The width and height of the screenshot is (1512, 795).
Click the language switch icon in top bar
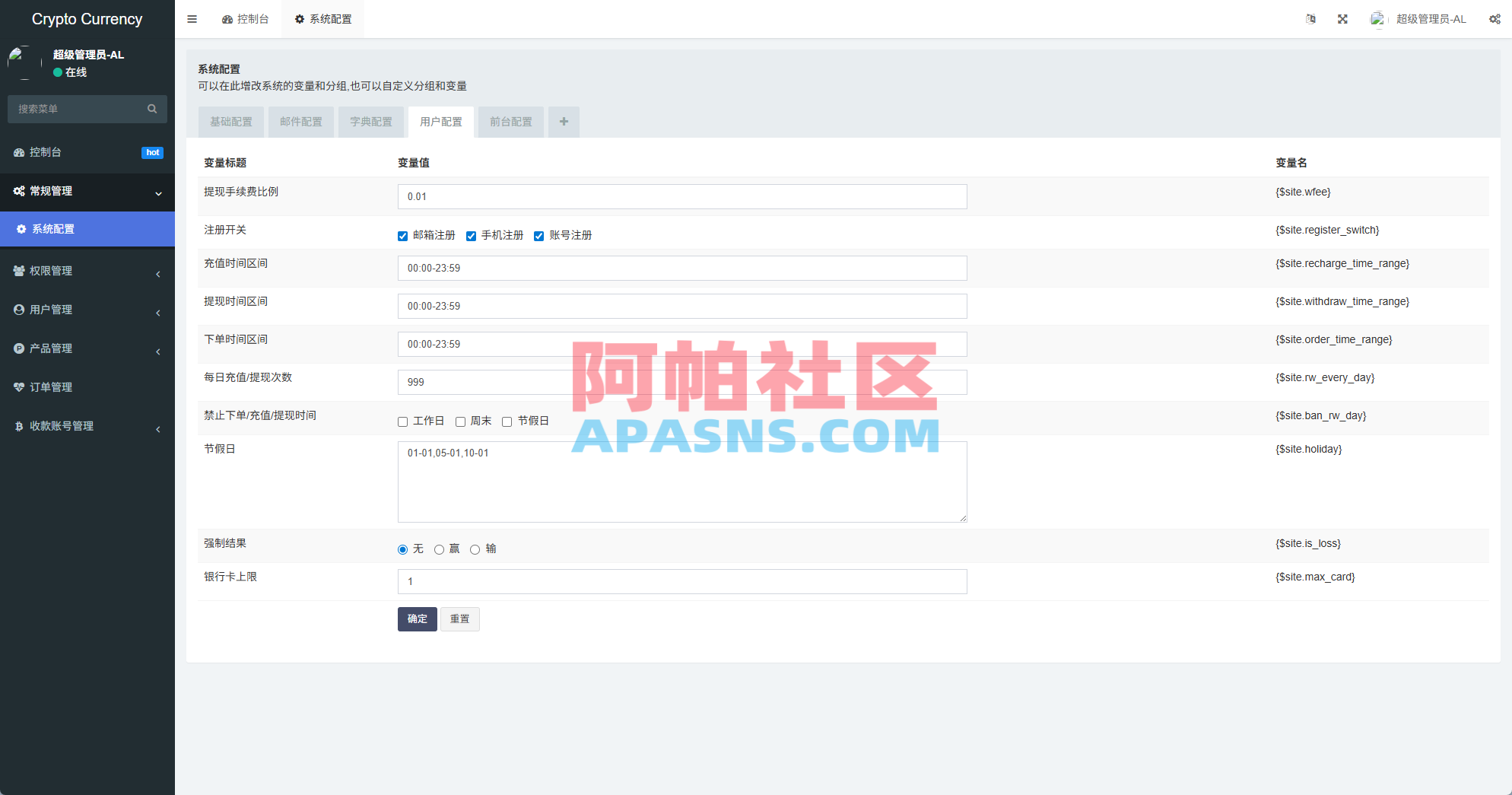coord(1310,19)
